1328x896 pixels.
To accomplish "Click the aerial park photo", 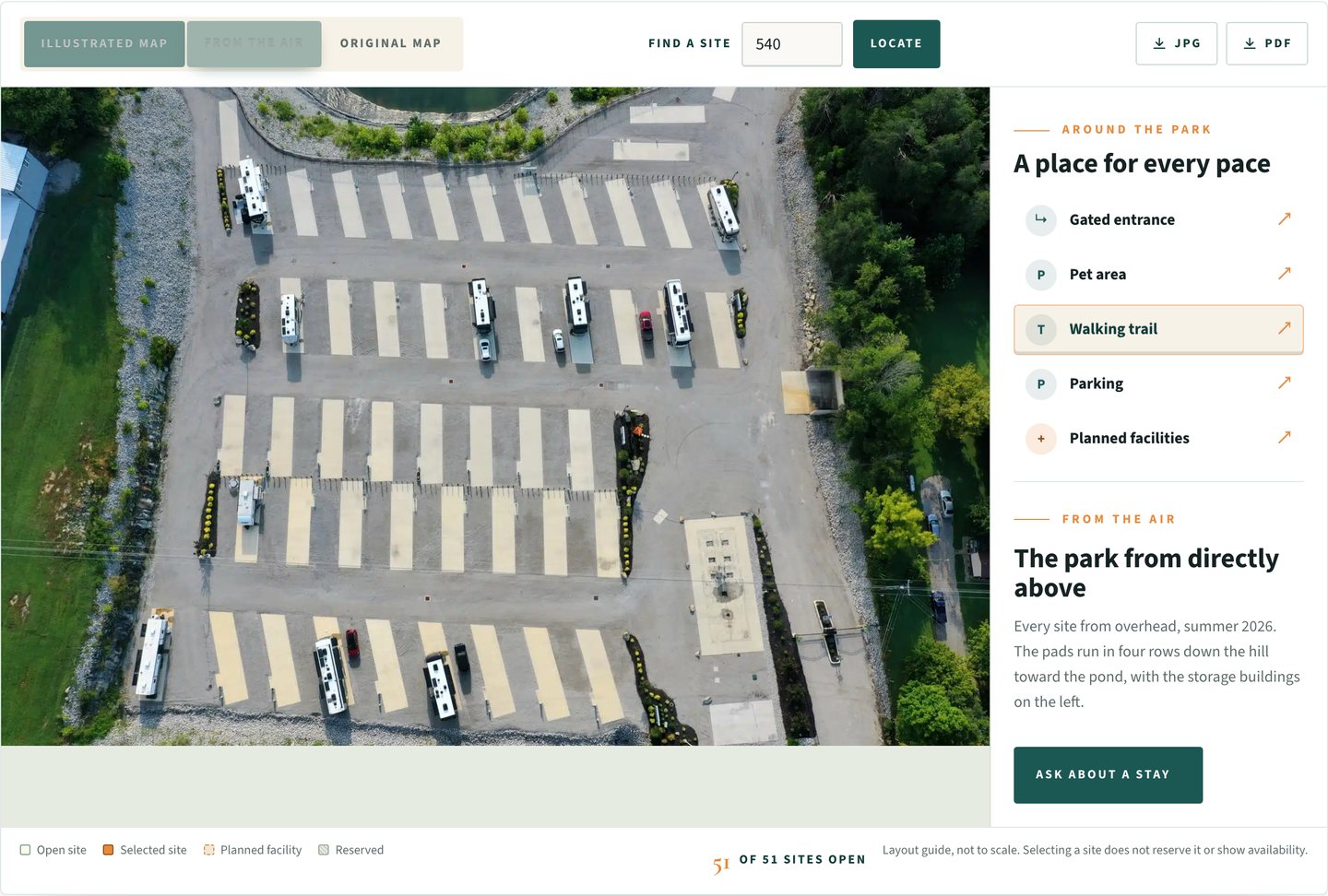I will click(495, 416).
